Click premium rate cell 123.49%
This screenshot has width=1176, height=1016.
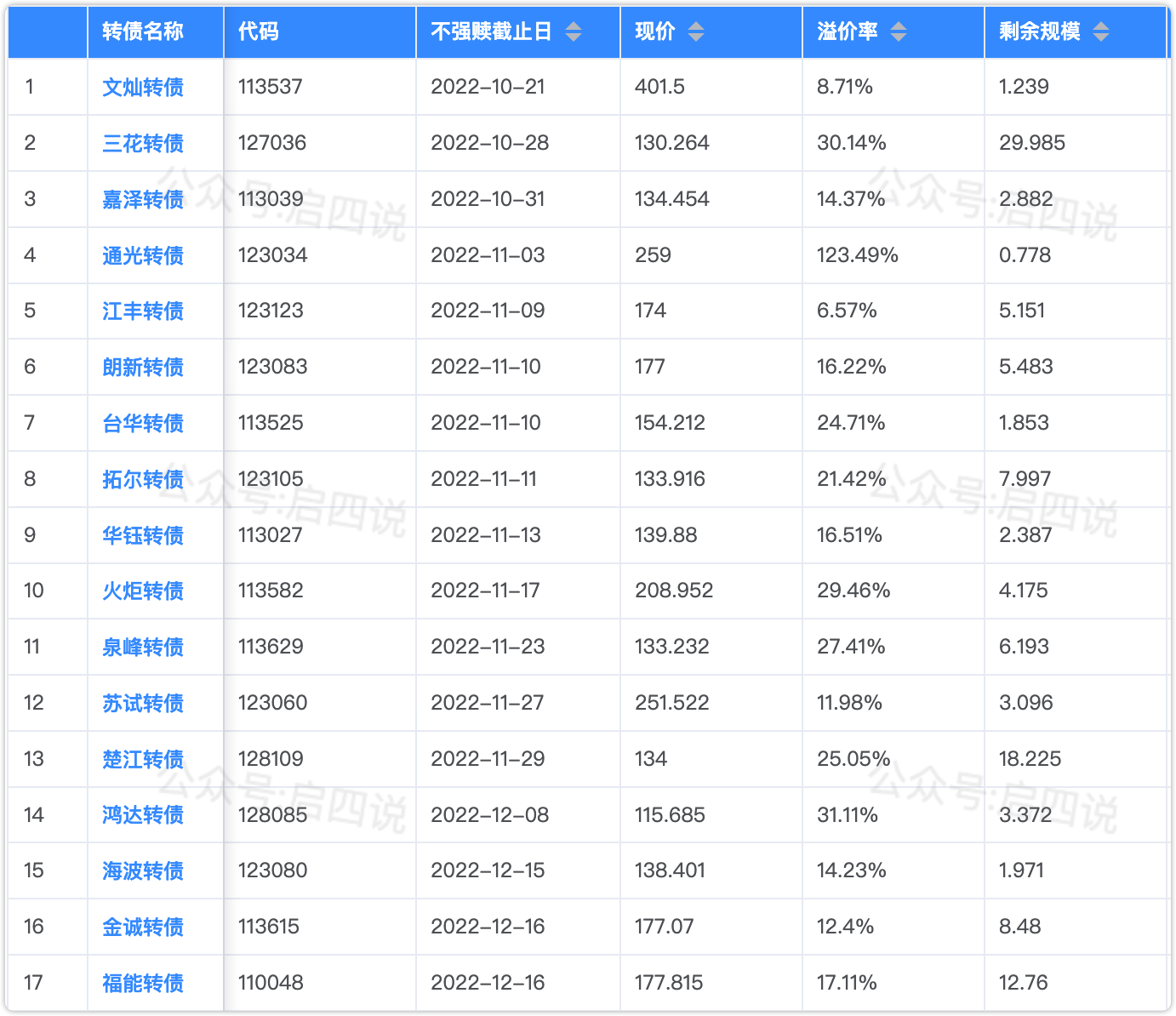(x=858, y=255)
